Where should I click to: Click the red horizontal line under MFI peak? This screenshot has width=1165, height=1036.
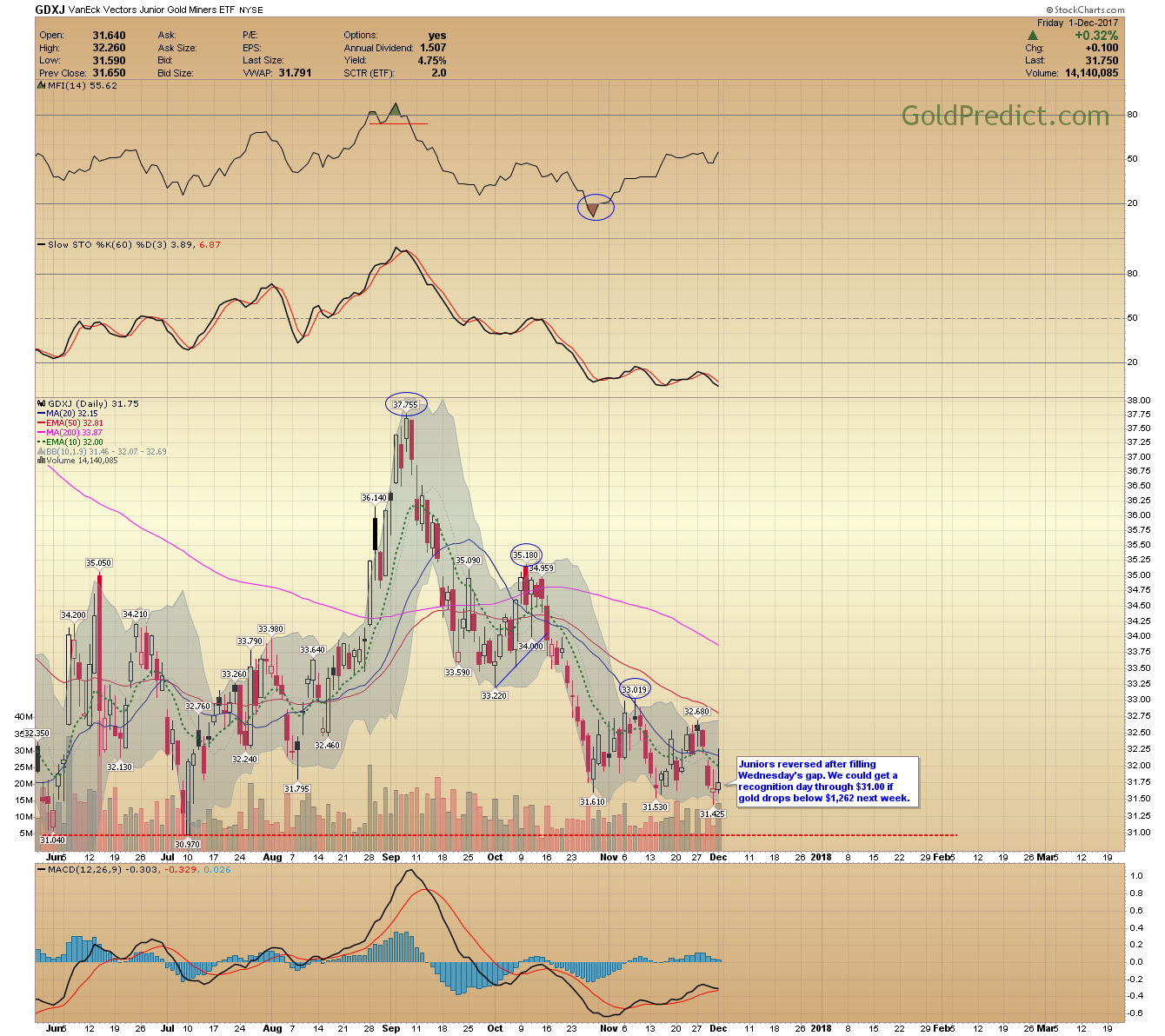[x=398, y=123]
